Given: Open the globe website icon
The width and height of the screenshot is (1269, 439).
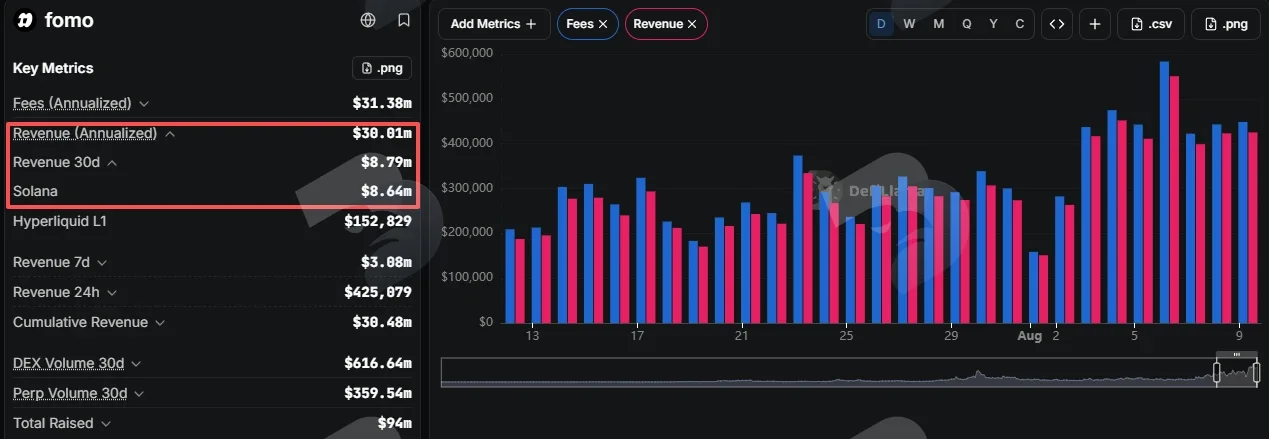Looking at the screenshot, I should [x=368, y=20].
